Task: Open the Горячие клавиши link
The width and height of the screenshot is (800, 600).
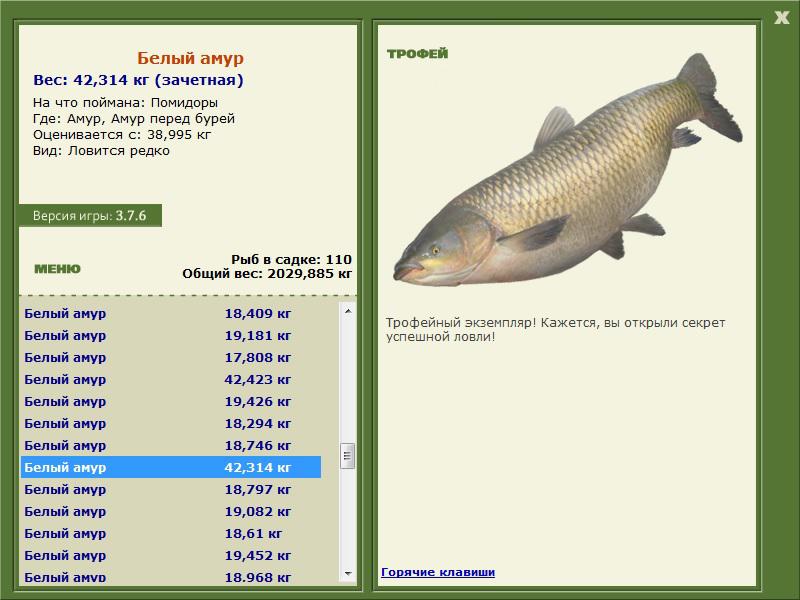Action: pyautogui.click(x=438, y=572)
